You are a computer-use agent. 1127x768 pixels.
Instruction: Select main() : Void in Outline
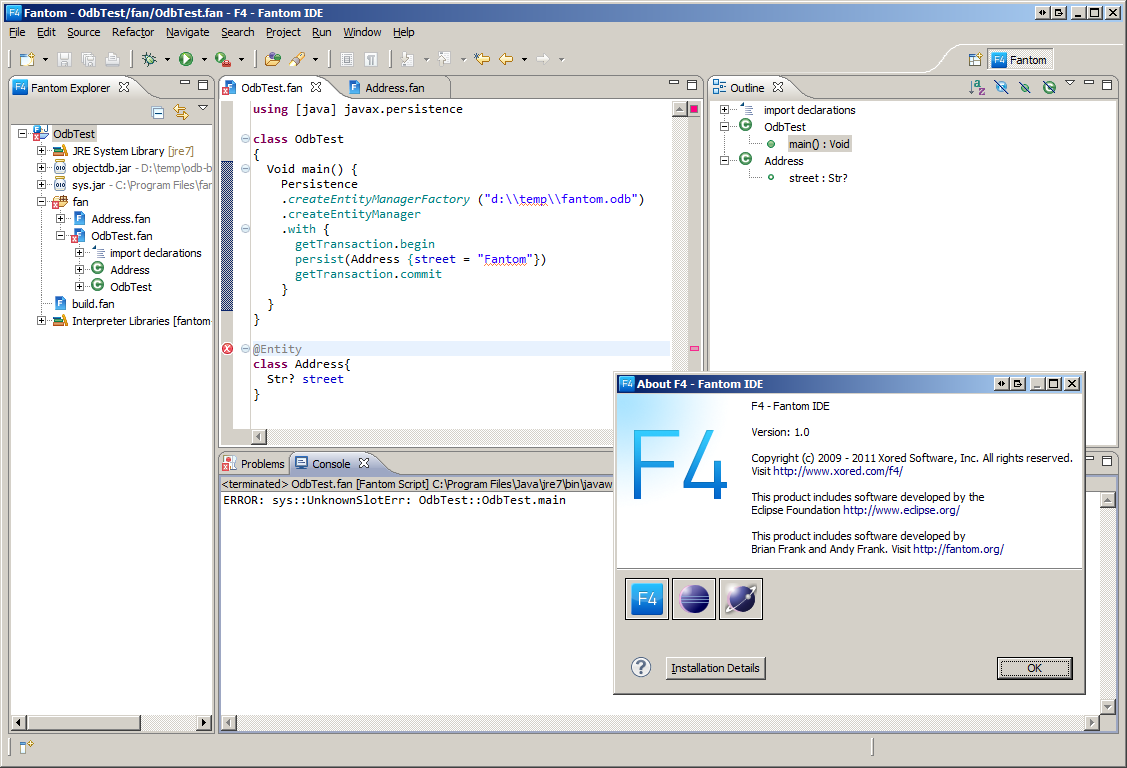coord(819,144)
